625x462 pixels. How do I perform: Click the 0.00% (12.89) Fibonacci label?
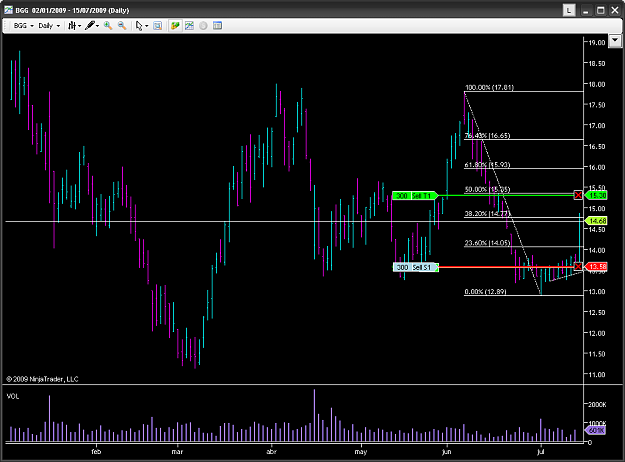(485, 292)
